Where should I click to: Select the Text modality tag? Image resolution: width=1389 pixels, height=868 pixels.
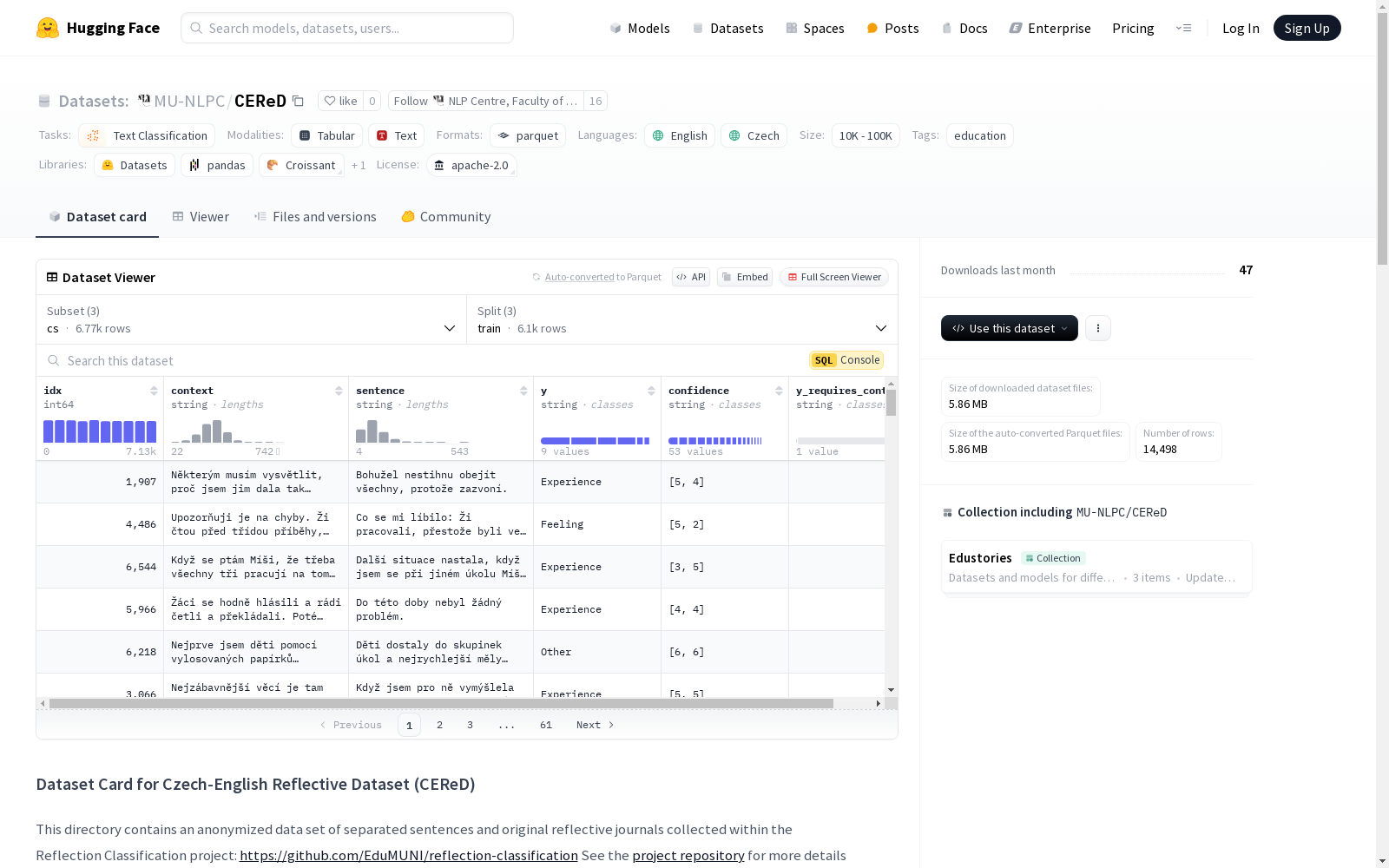click(x=397, y=135)
